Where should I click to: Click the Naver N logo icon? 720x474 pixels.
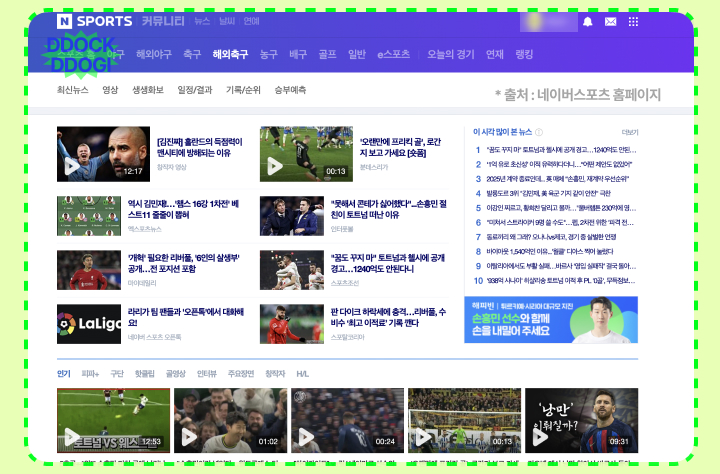(x=64, y=21)
